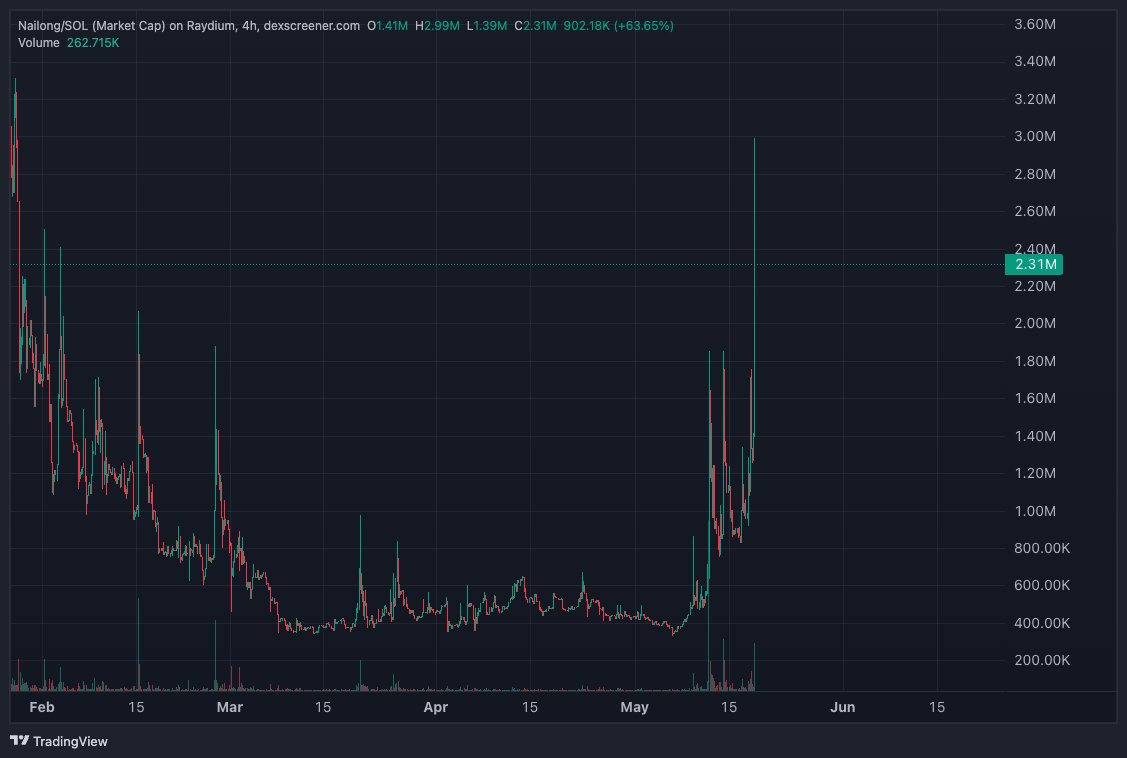The image size is (1127, 758).
Task: Click the open value O1.41M
Action: [x=387, y=26]
